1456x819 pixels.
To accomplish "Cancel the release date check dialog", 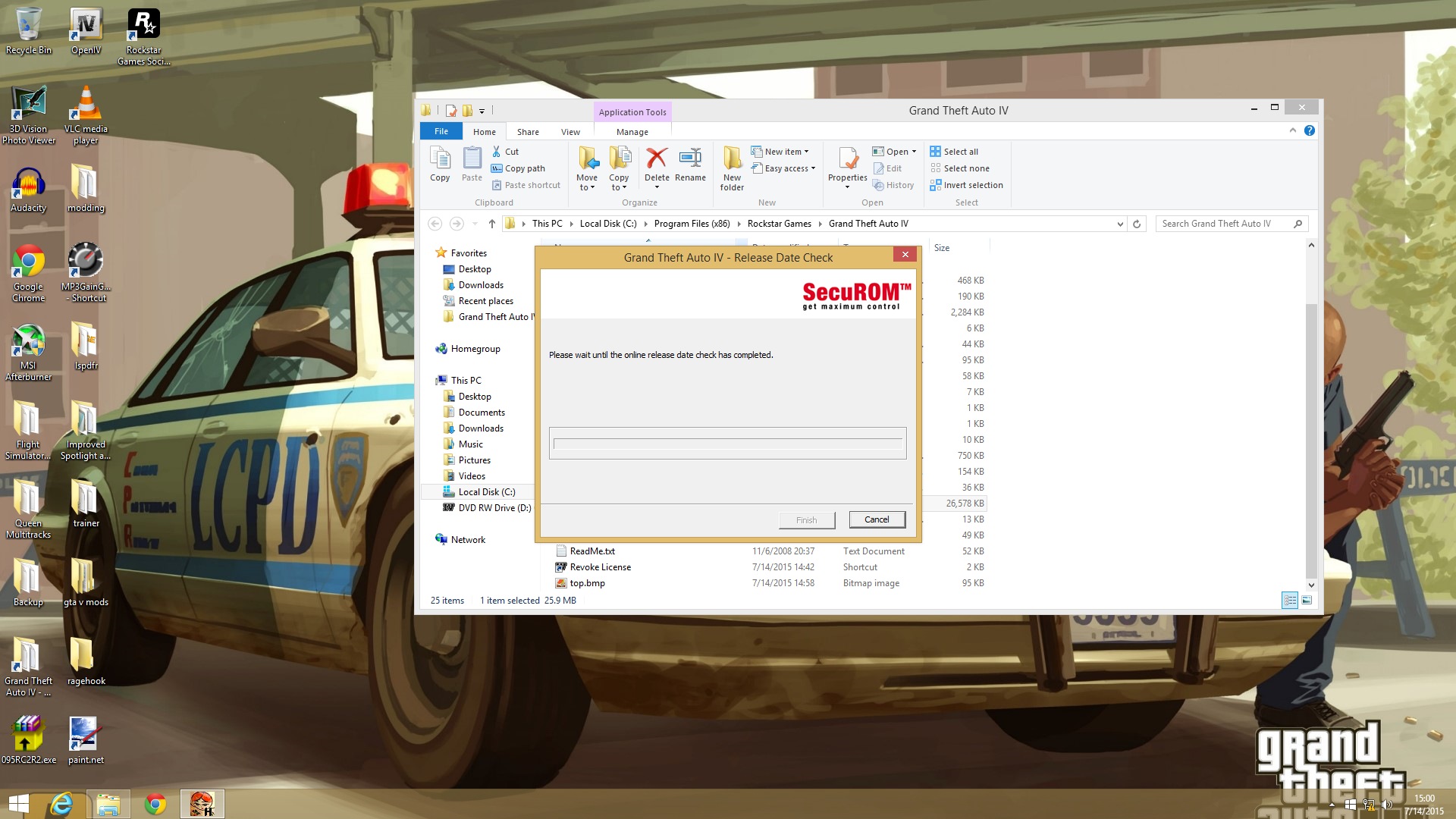I will click(877, 519).
